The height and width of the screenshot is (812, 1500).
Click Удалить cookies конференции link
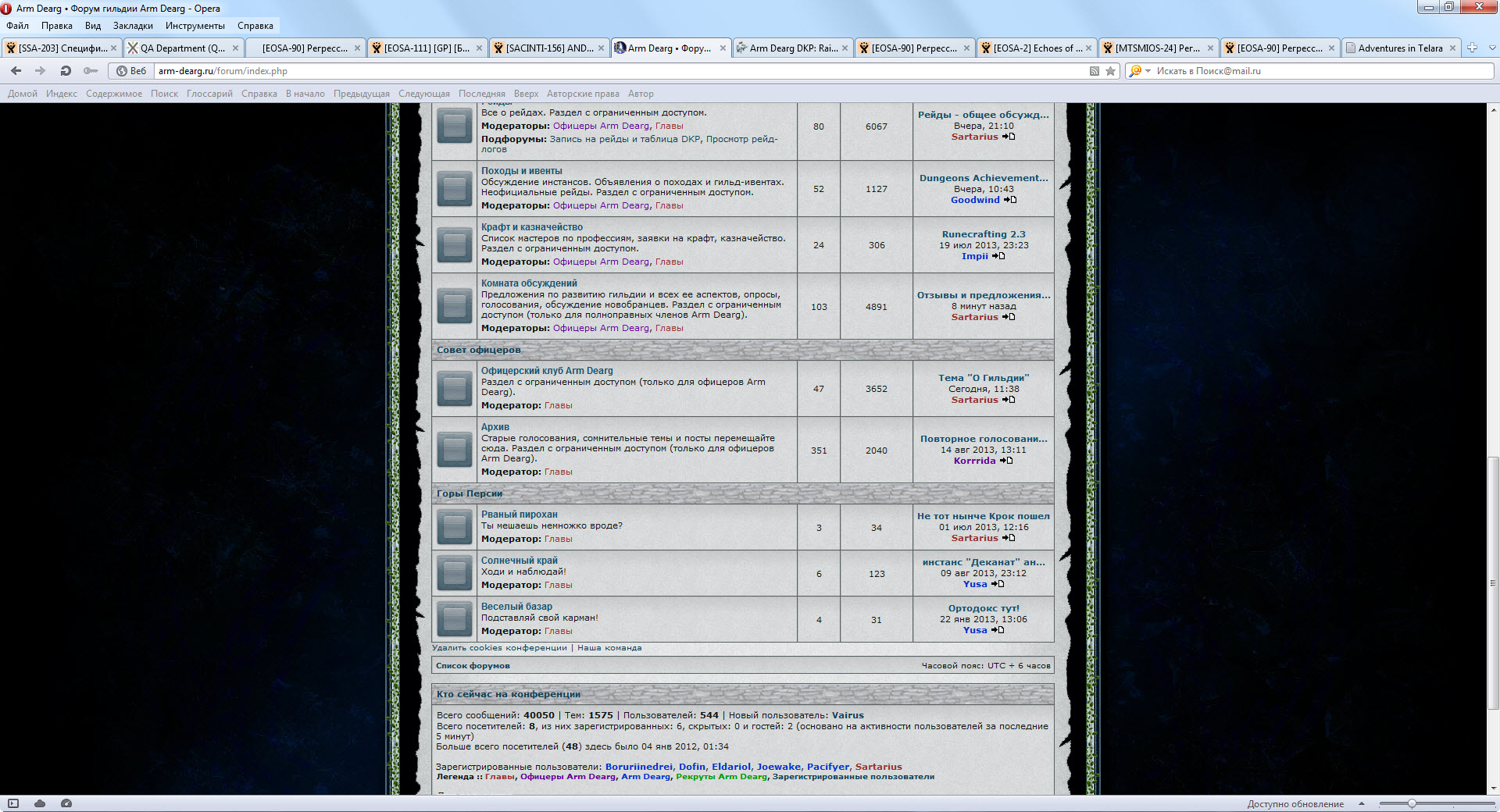499,648
